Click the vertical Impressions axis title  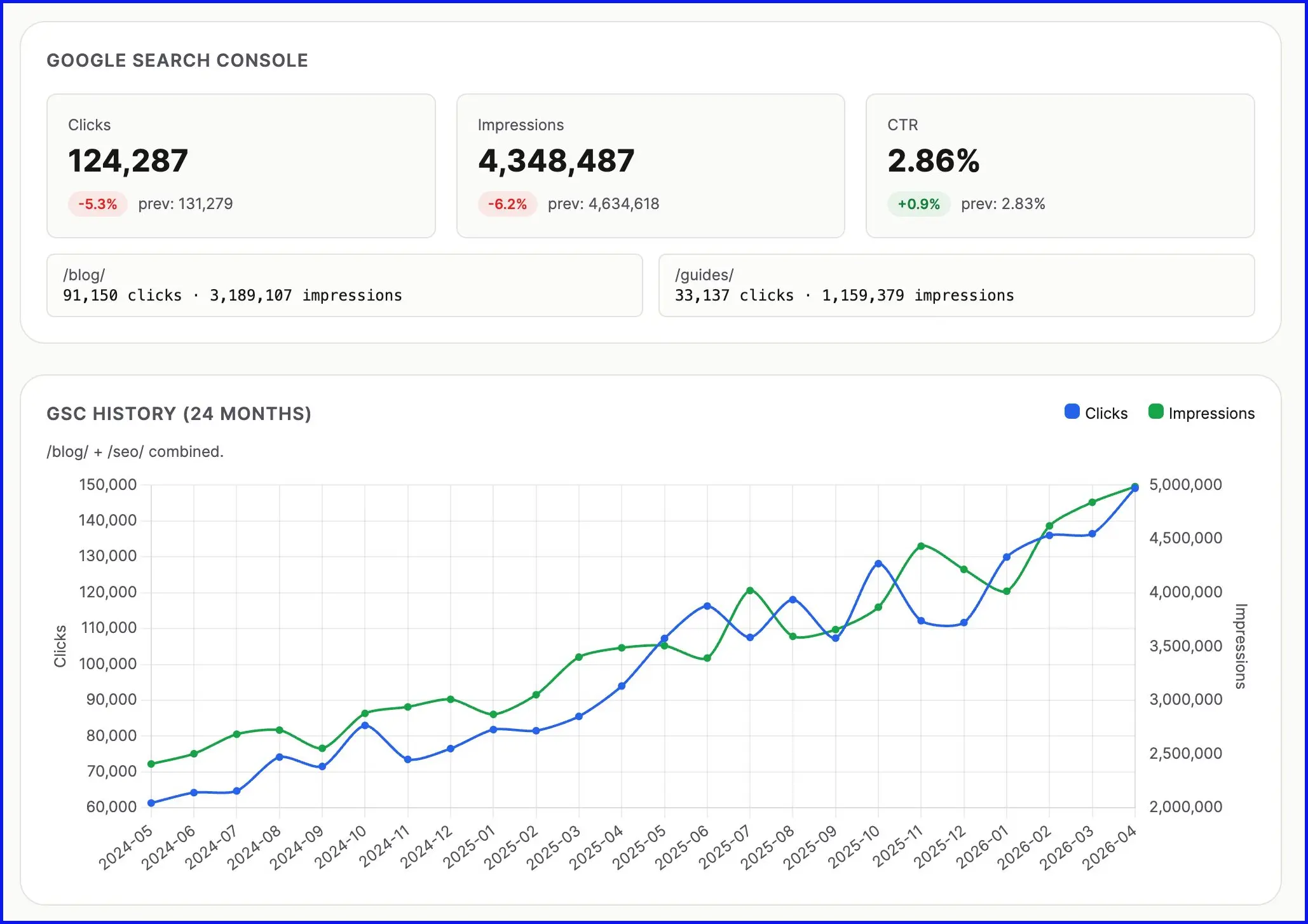pyautogui.click(x=1240, y=646)
